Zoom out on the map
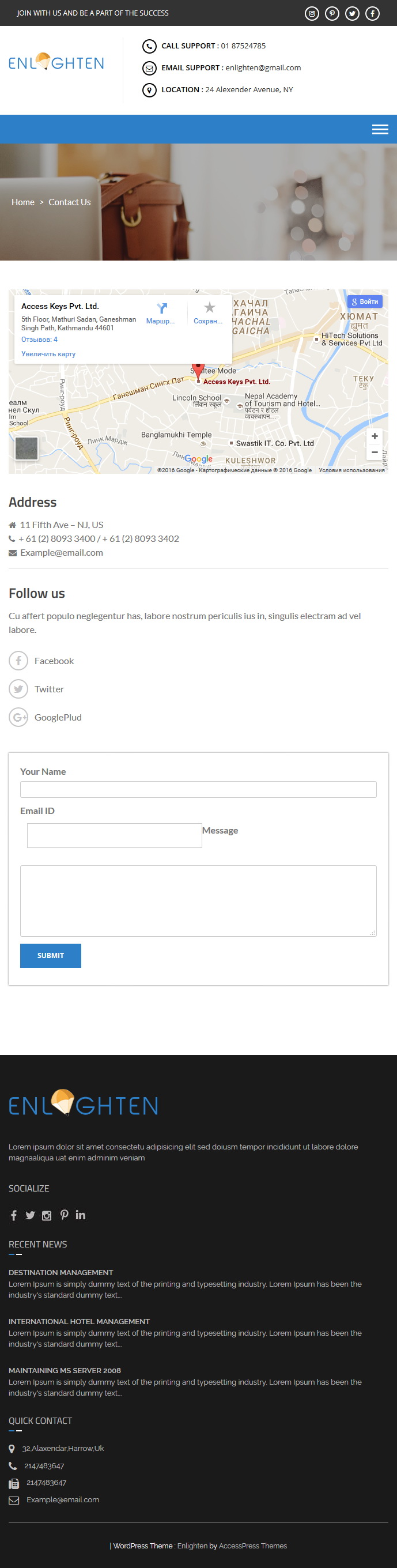The image size is (397, 1568). (x=375, y=453)
